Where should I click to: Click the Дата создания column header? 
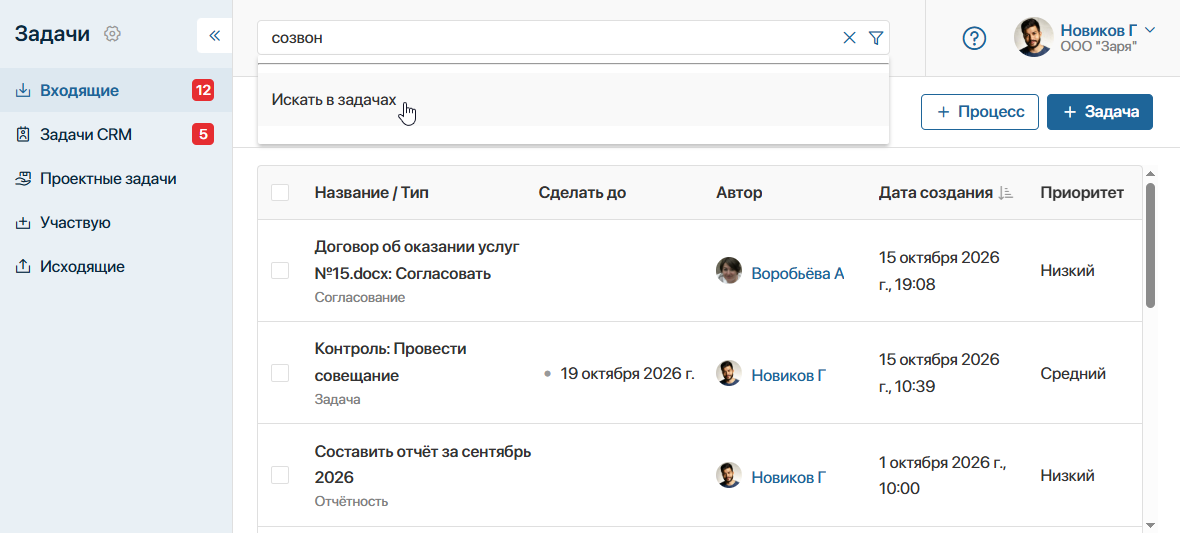click(935, 193)
